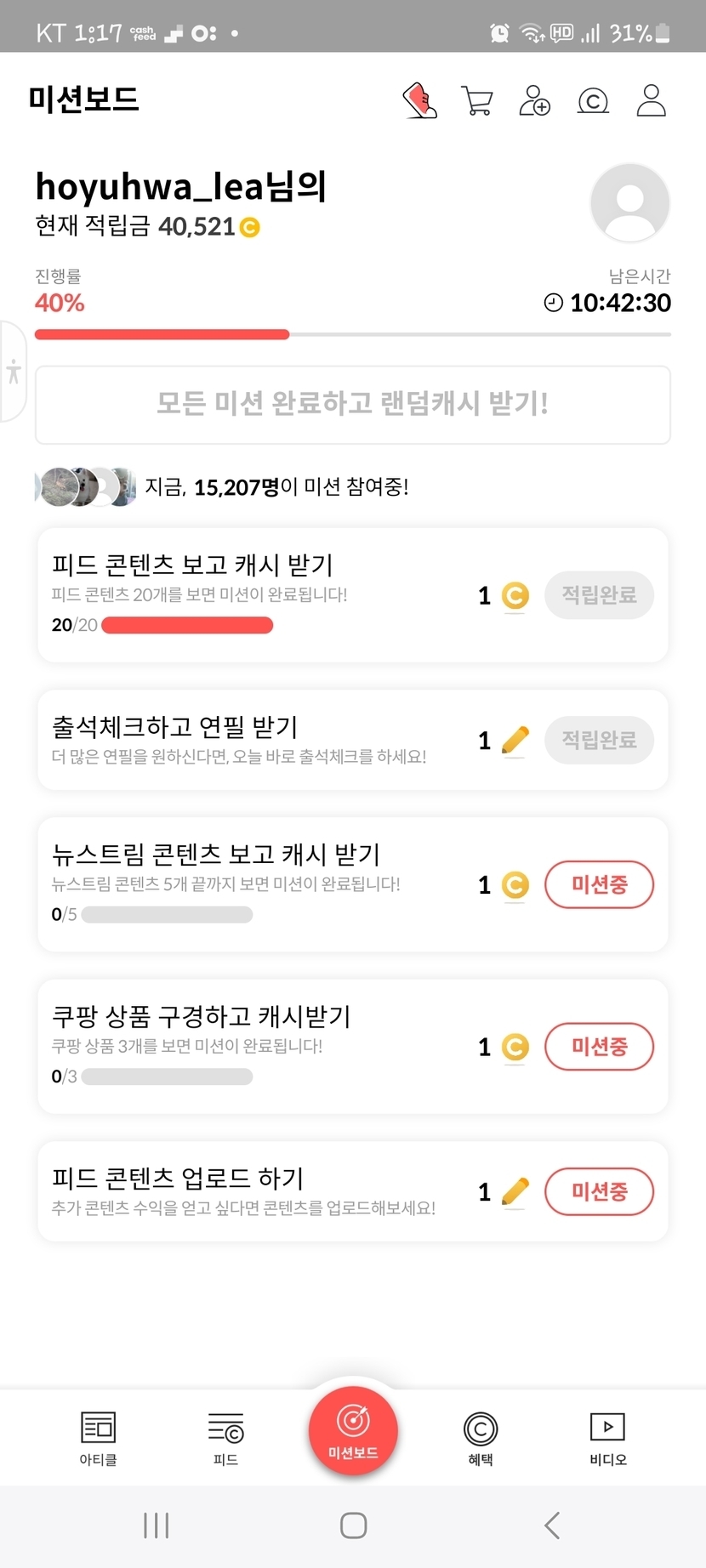Switch to the 아티클 tab
The height and width of the screenshot is (1568, 706).
98,1439
